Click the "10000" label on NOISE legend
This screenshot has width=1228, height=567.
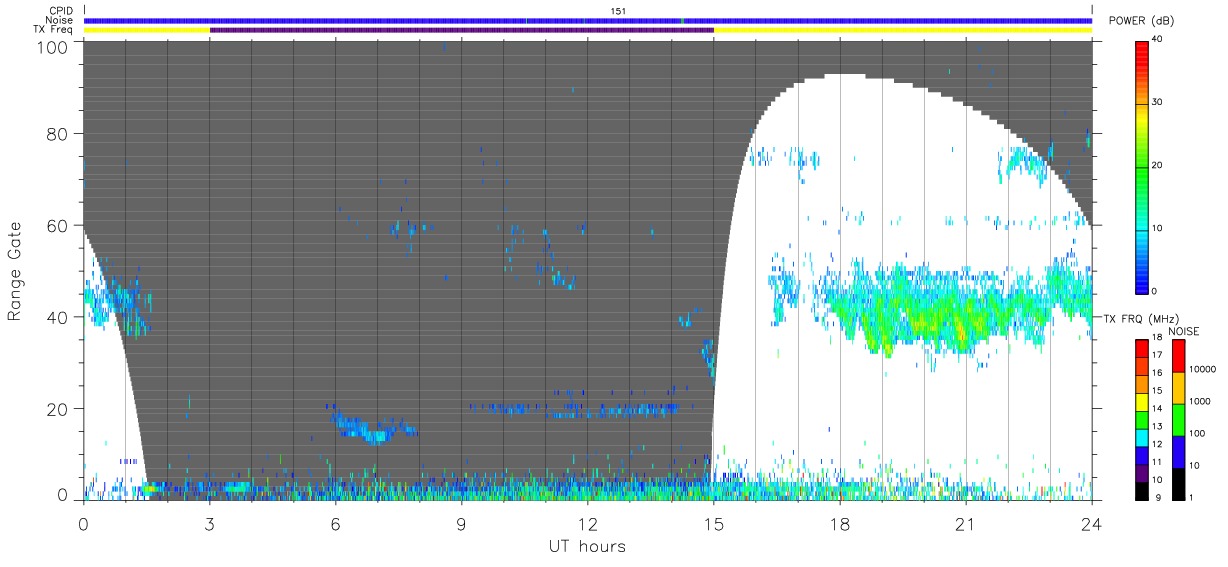[1203, 369]
